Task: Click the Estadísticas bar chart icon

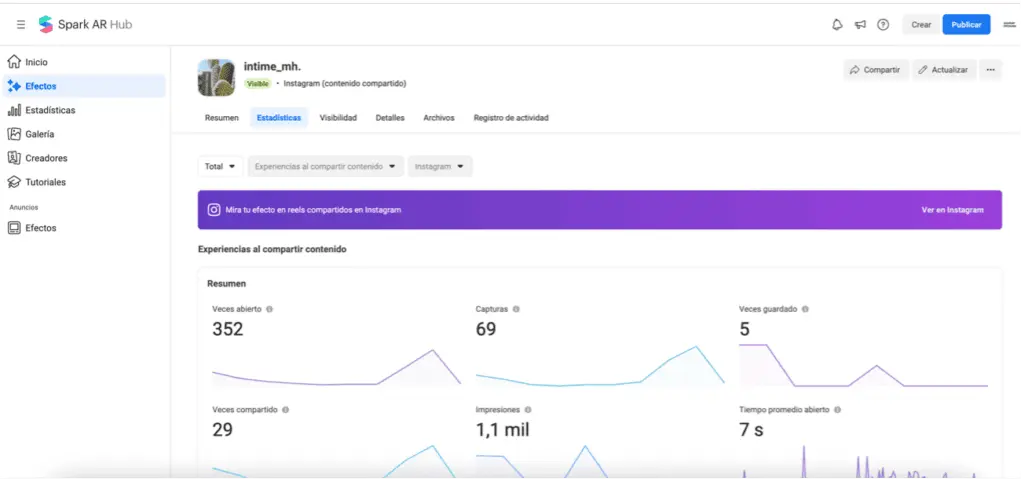Action: [14, 110]
